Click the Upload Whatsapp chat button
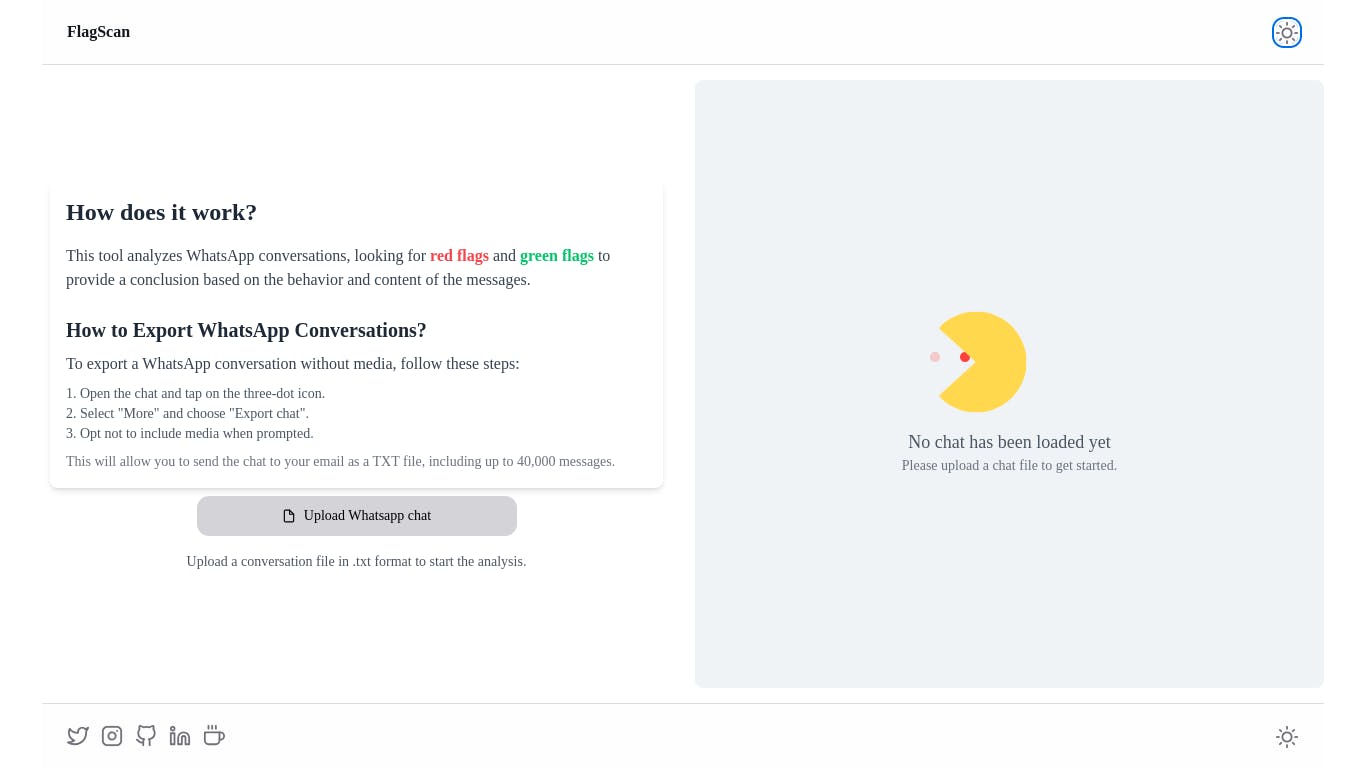 tap(357, 516)
